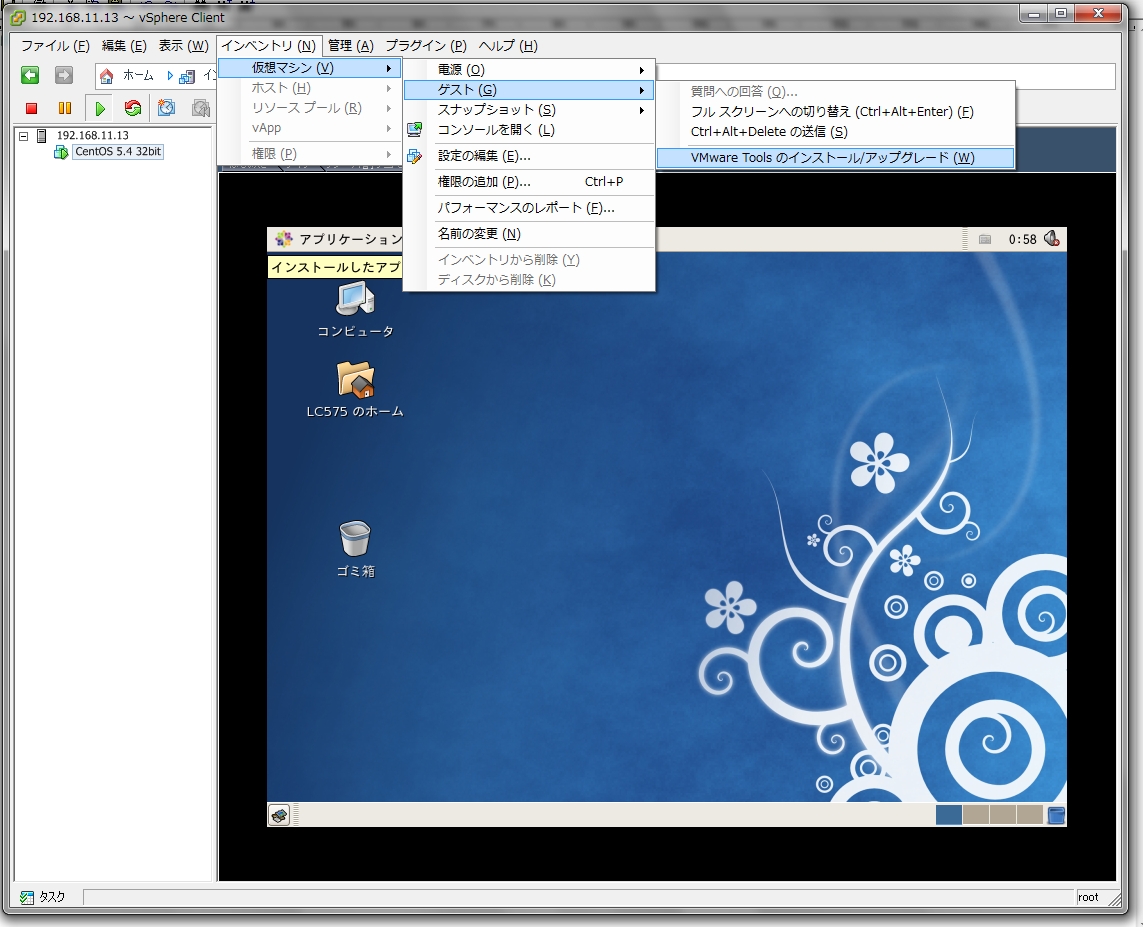The width and height of the screenshot is (1143, 927).
Task: Click the forward navigation arrow
Action: pyautogui.click(x=64, y=75)
